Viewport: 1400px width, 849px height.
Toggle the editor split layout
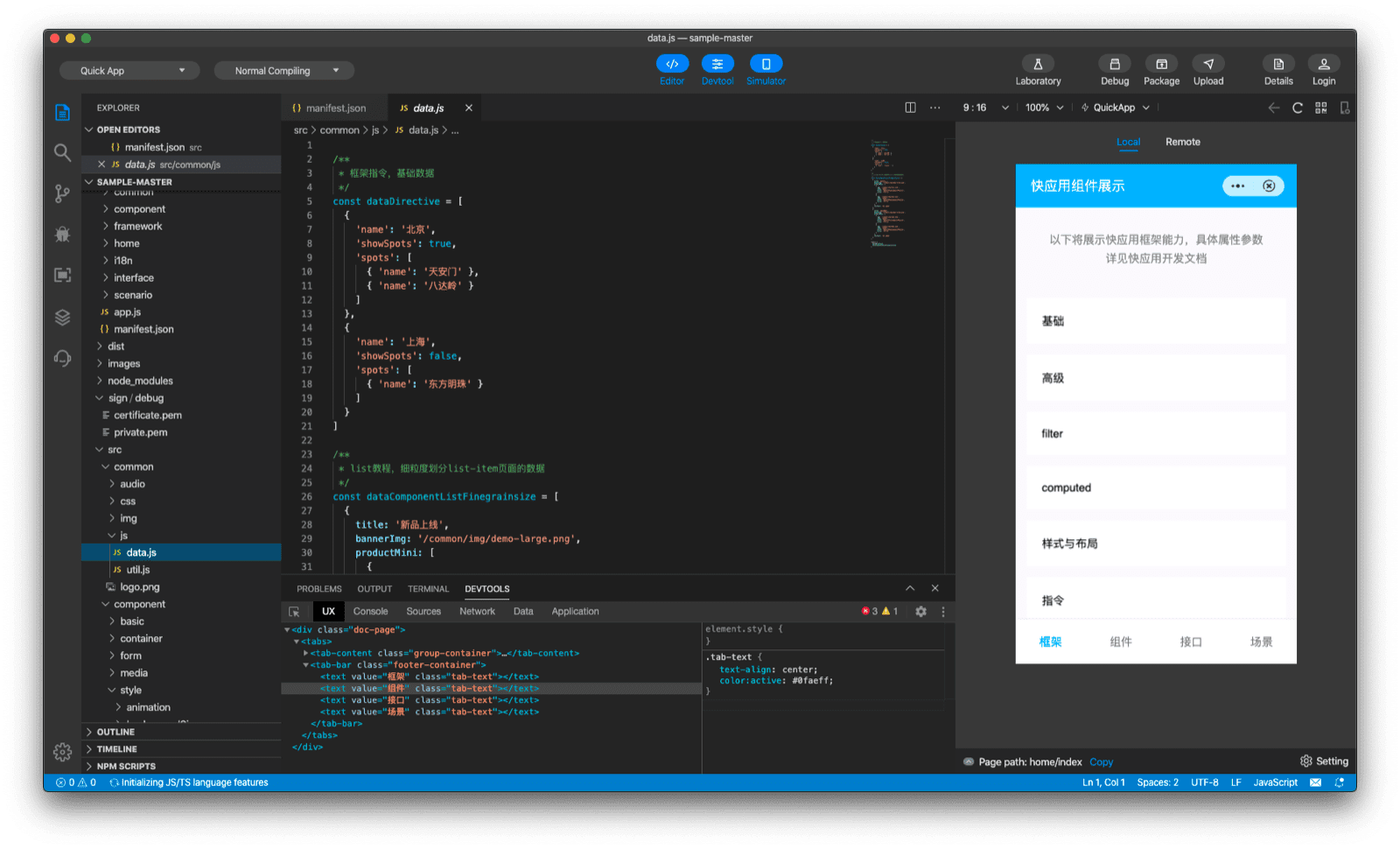click(x=909, y=107)
